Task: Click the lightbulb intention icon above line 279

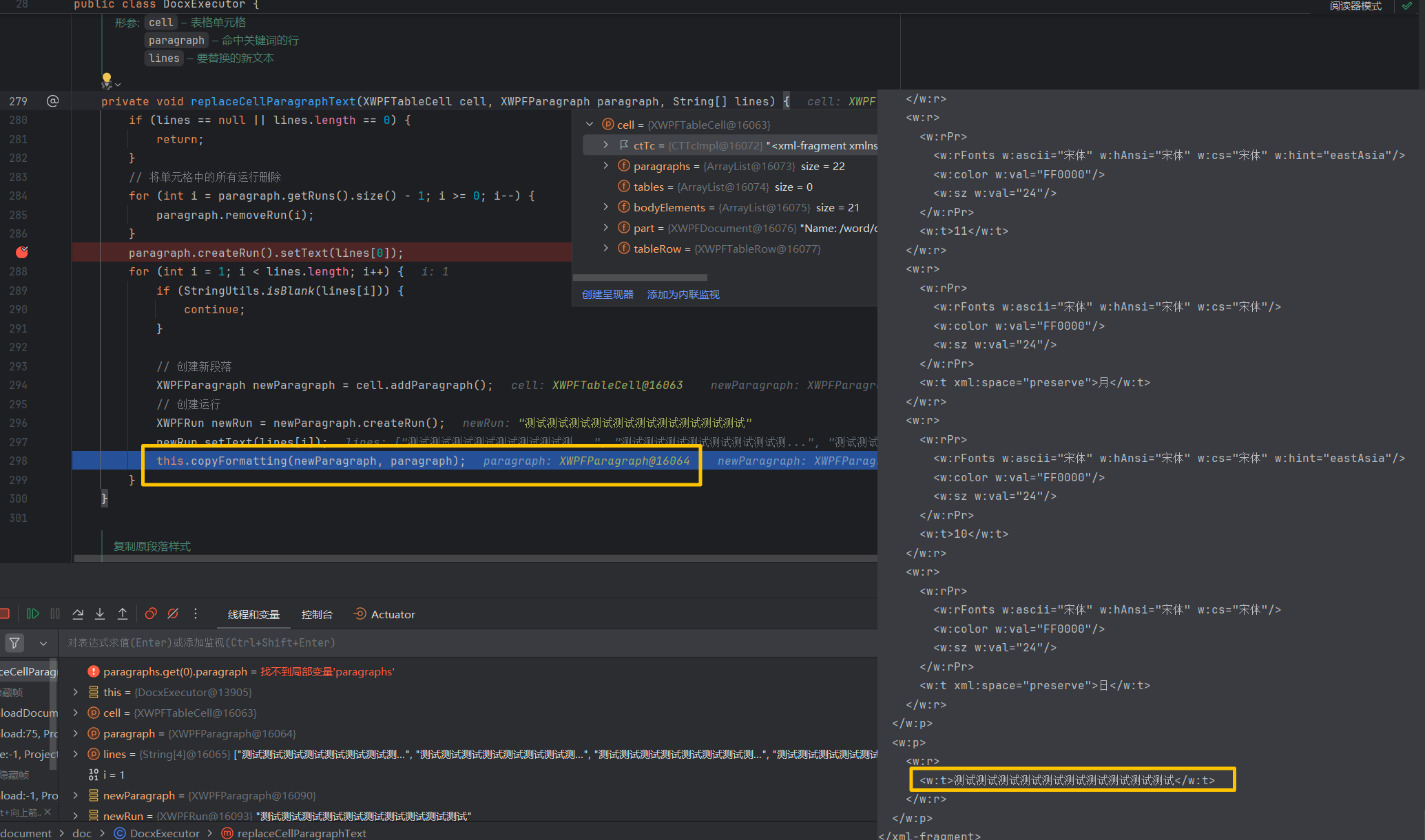Action: click(x=107, y=79)
